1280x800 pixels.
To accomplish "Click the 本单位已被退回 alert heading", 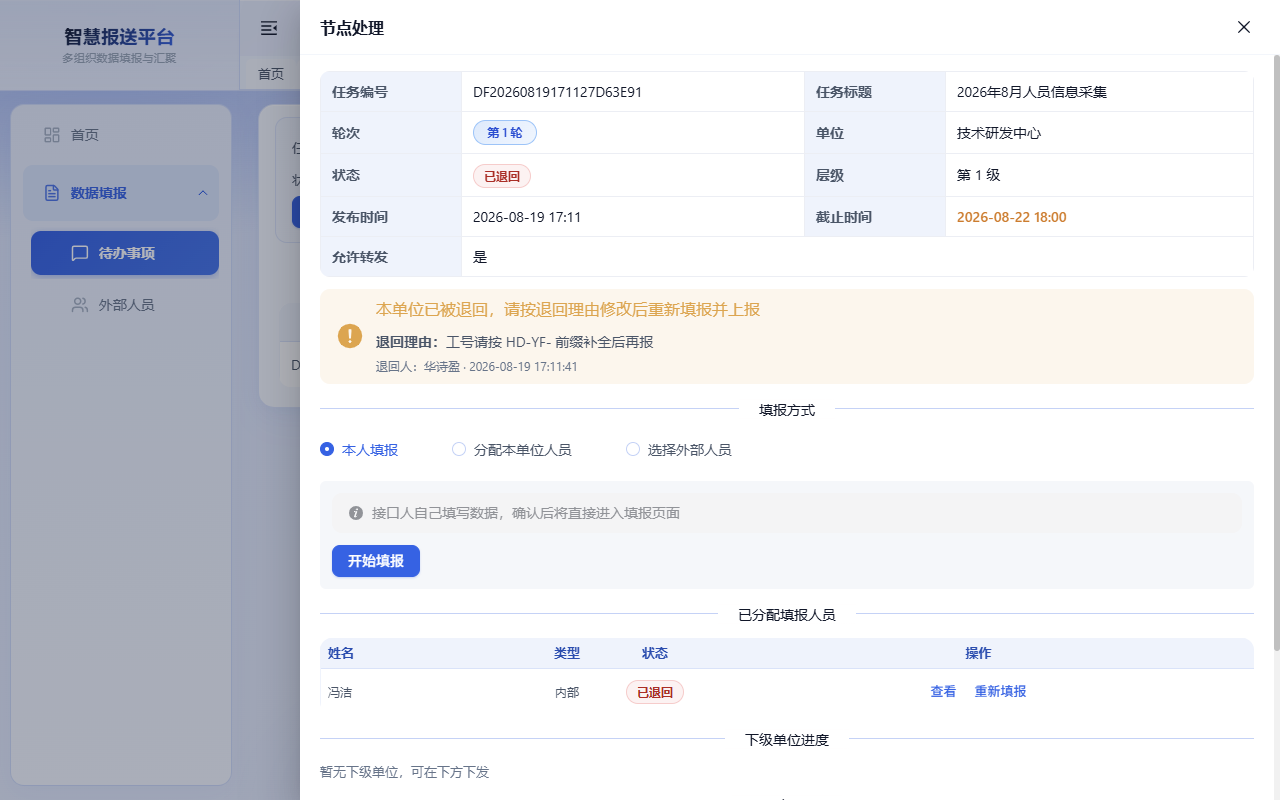I will 568,310.
